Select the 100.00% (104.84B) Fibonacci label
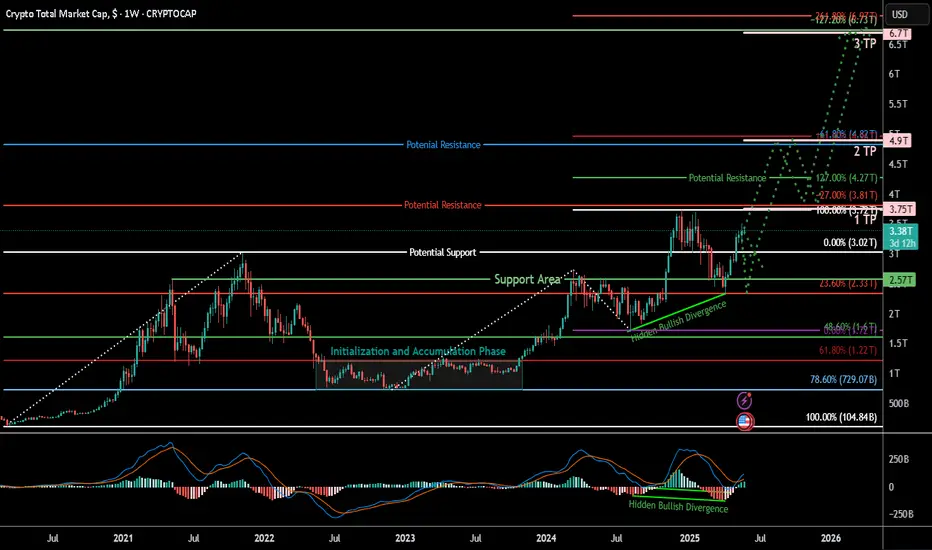The image size is (932, 550). (x=841, y=417)
